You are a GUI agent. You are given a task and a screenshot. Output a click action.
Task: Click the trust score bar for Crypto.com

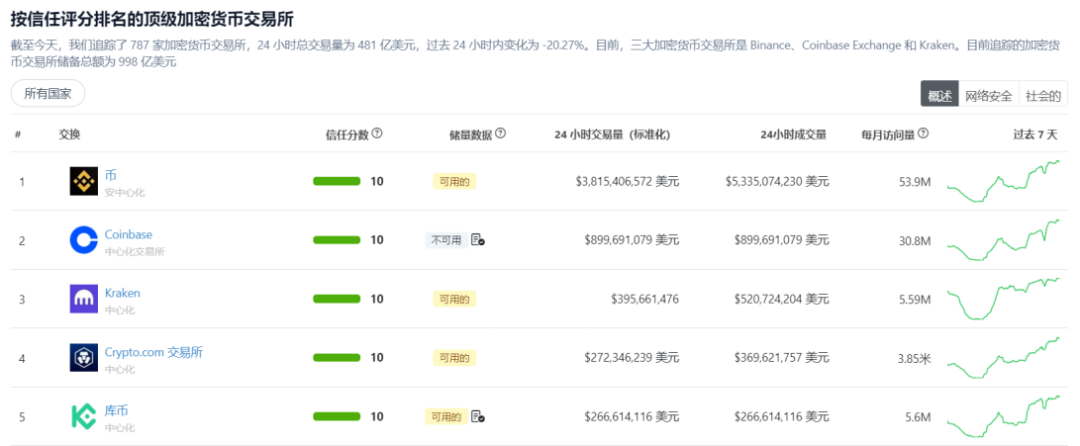tap(337, 358)
